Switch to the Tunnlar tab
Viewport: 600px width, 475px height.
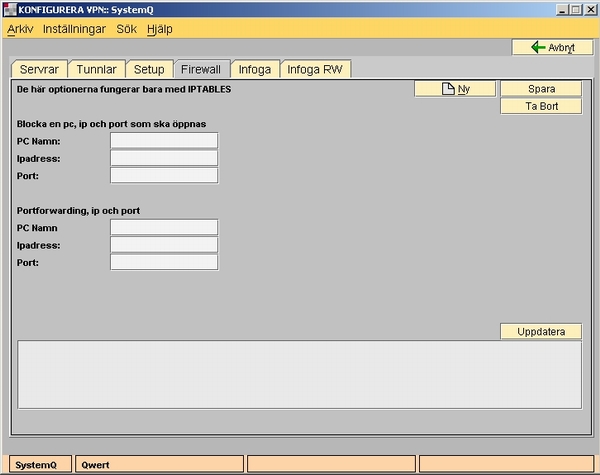pyautogui.click(x=98, y=69)
